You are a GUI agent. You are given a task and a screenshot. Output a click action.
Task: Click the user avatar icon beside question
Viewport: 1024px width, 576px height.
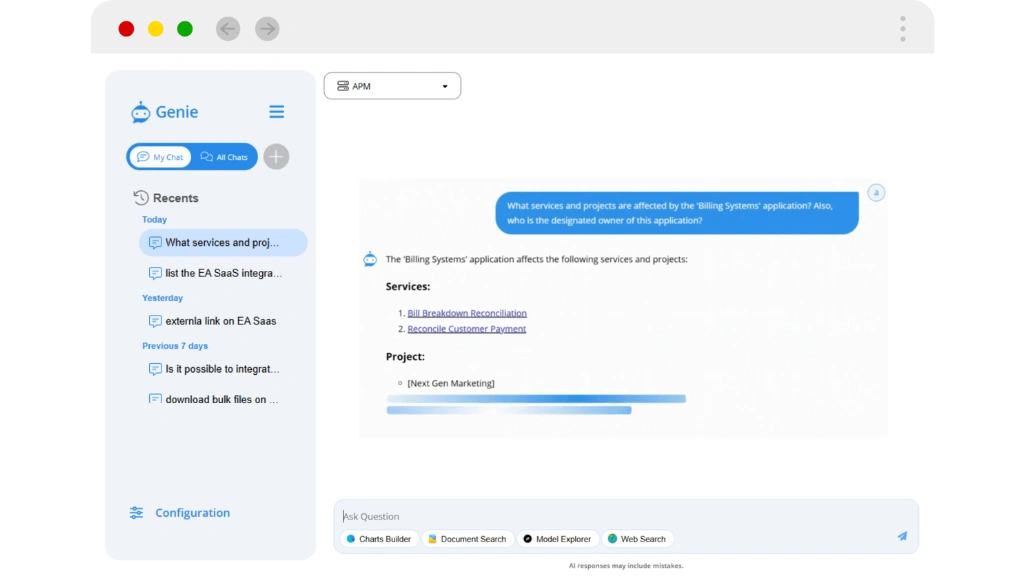(876, 193)
